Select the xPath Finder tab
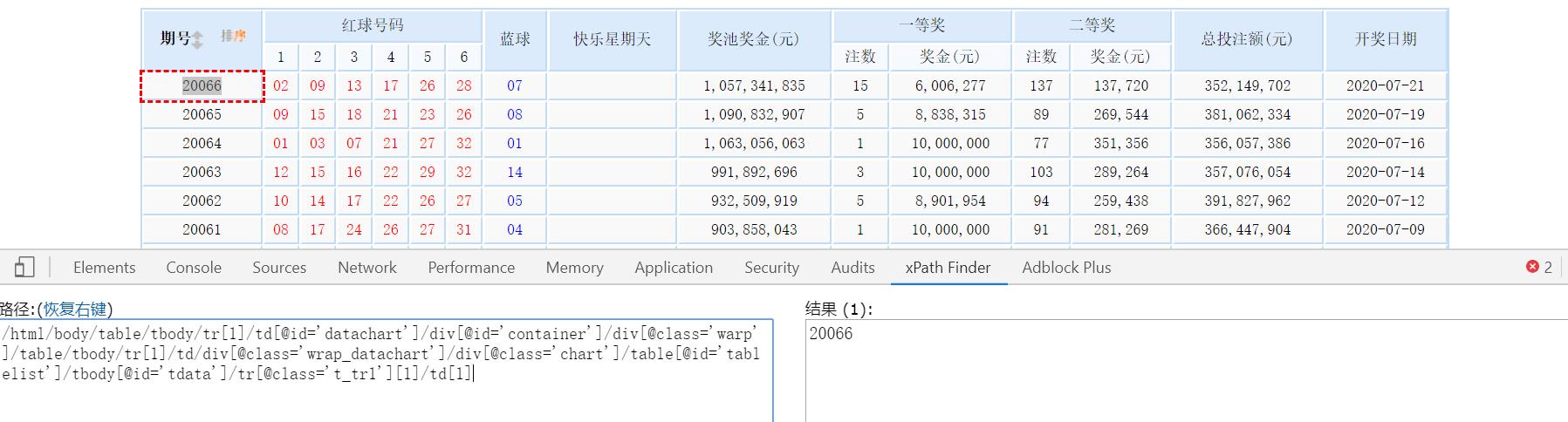Image resolution: width=1568 pixels, height=422 pixels. pyautogui.click(x=948, y=268)
